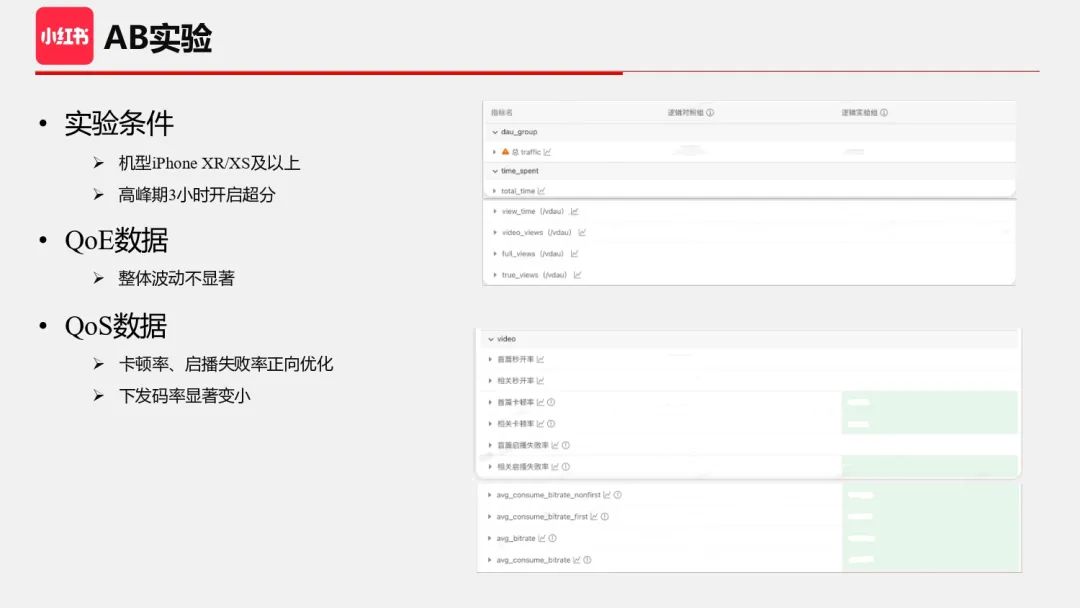Expand the full_views (/vdau) row triangle
Image resolution: width=1080 pixels, height=608 pixels.
(x=495, y=254)
